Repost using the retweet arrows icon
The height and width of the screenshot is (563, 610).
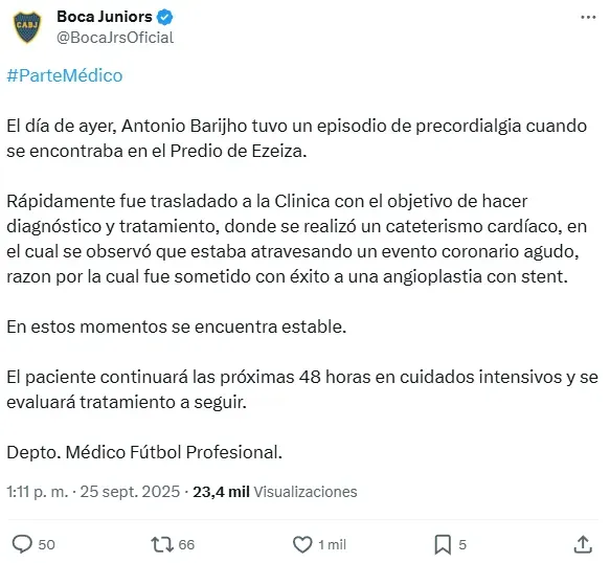click(161, 544)
